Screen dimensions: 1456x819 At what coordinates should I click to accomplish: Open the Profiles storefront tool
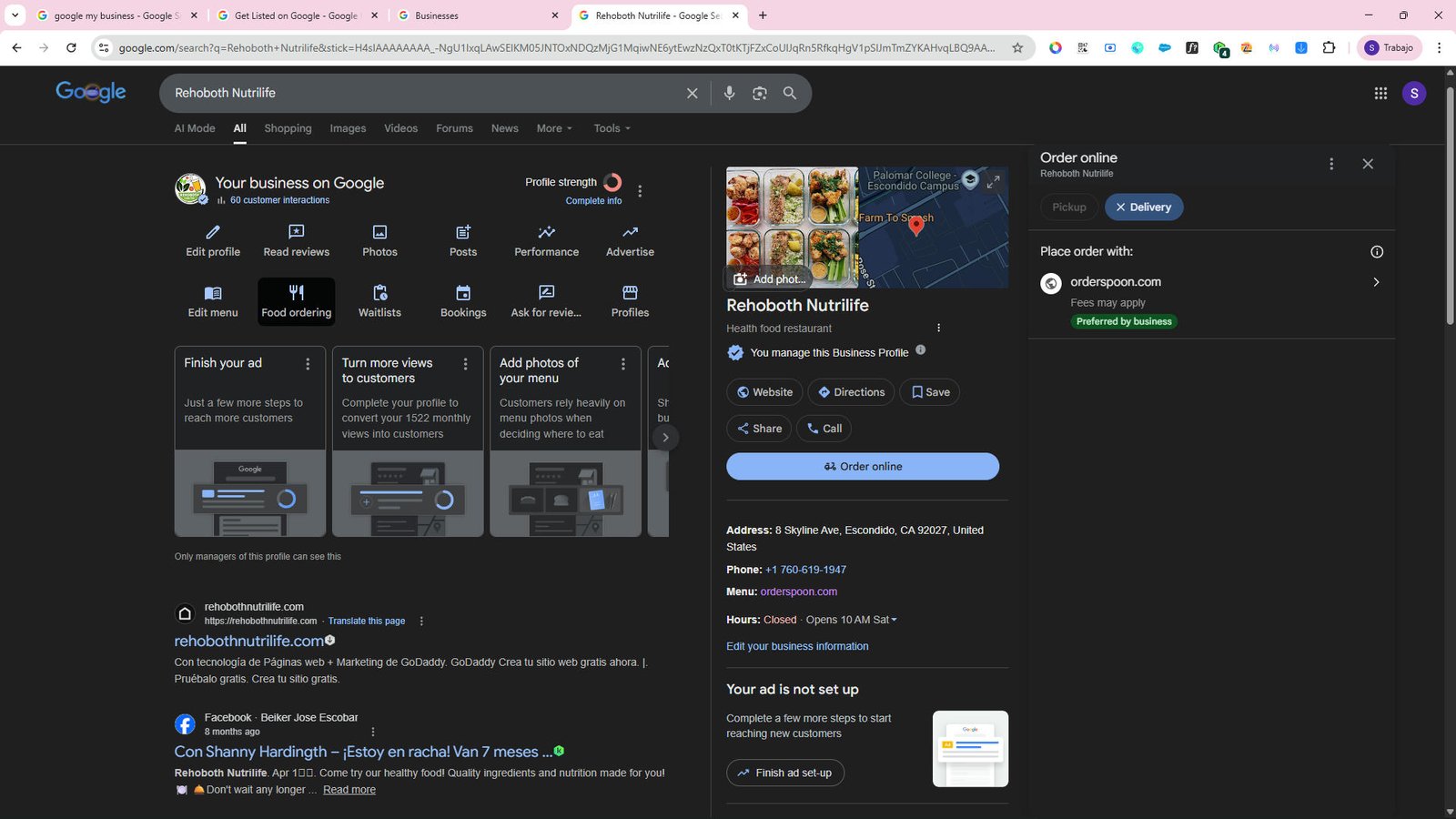coord(630,301)
